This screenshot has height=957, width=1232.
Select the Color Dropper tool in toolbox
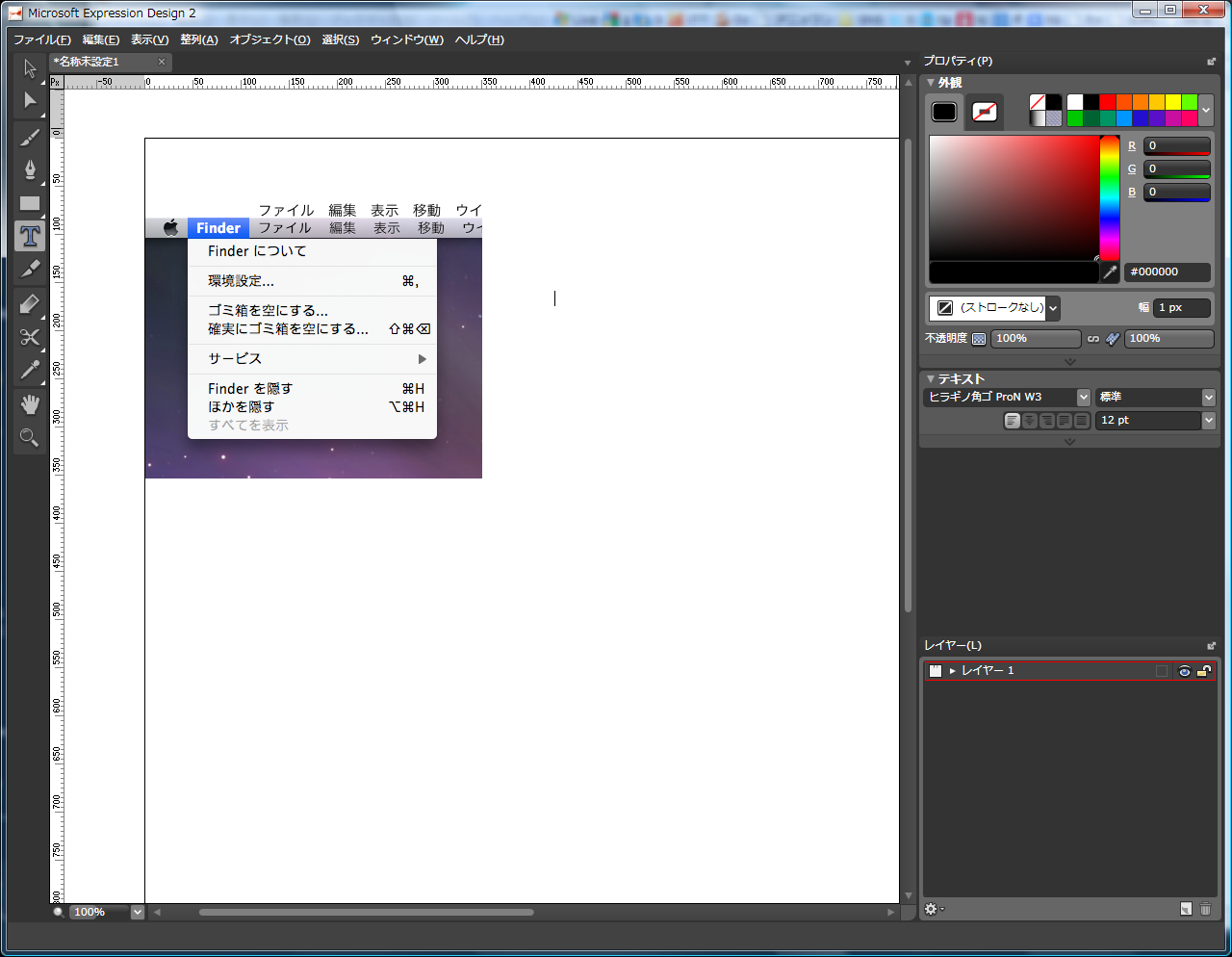[x=30, y=371]
